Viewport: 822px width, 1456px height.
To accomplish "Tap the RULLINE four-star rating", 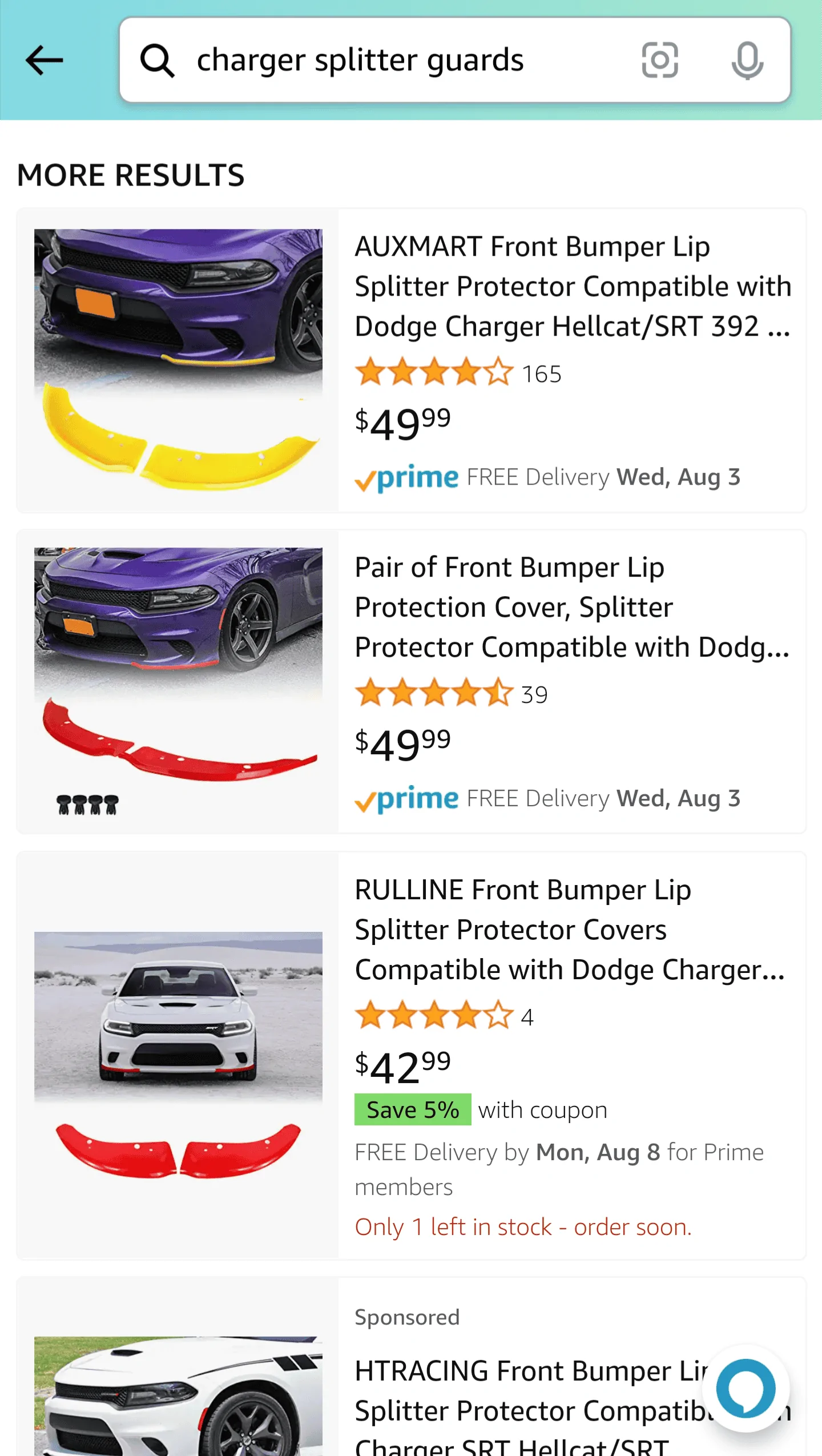I will (x=434, y=1016).
